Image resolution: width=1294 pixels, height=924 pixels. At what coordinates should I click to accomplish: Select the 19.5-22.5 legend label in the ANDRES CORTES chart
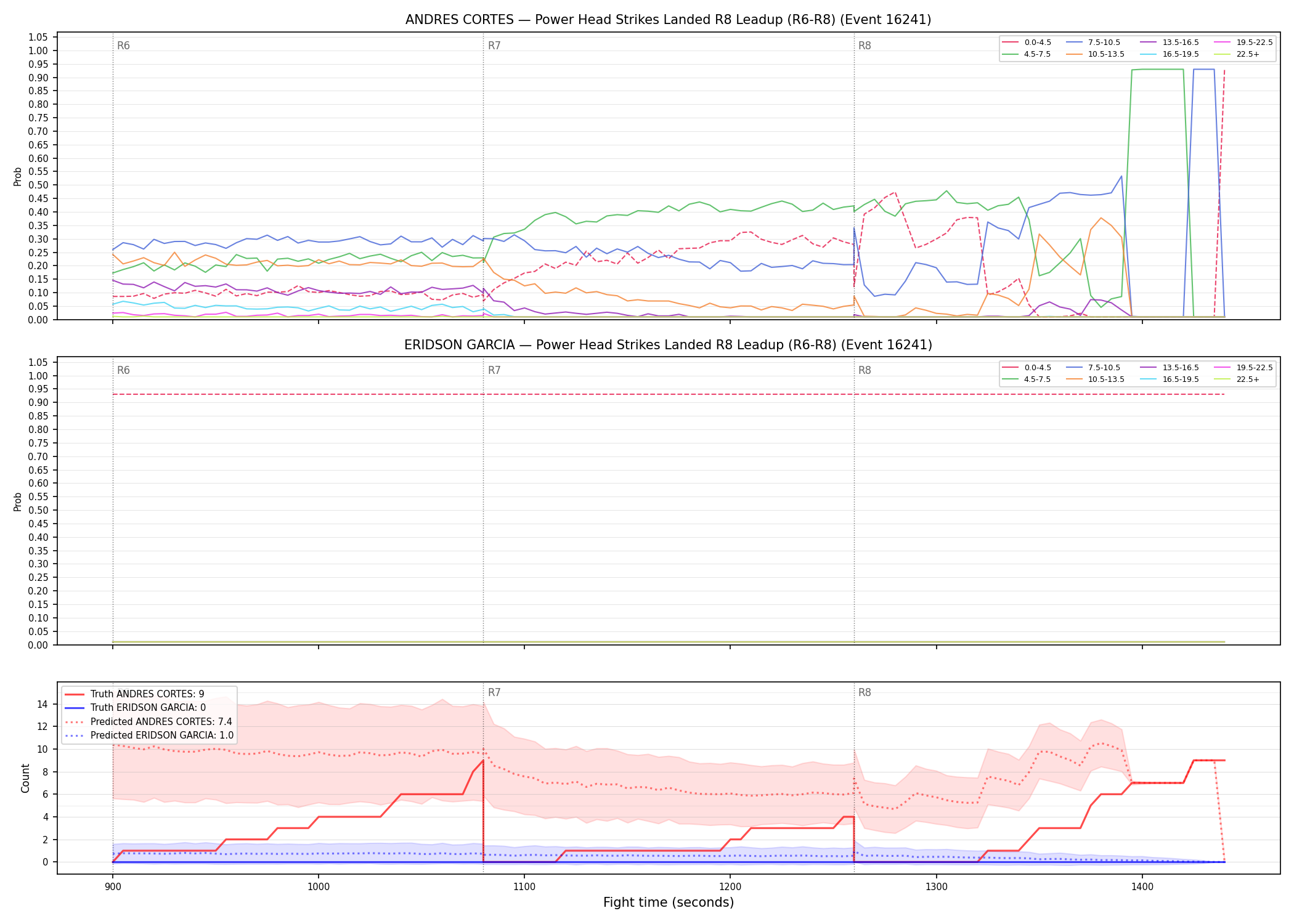point(1255,43)
